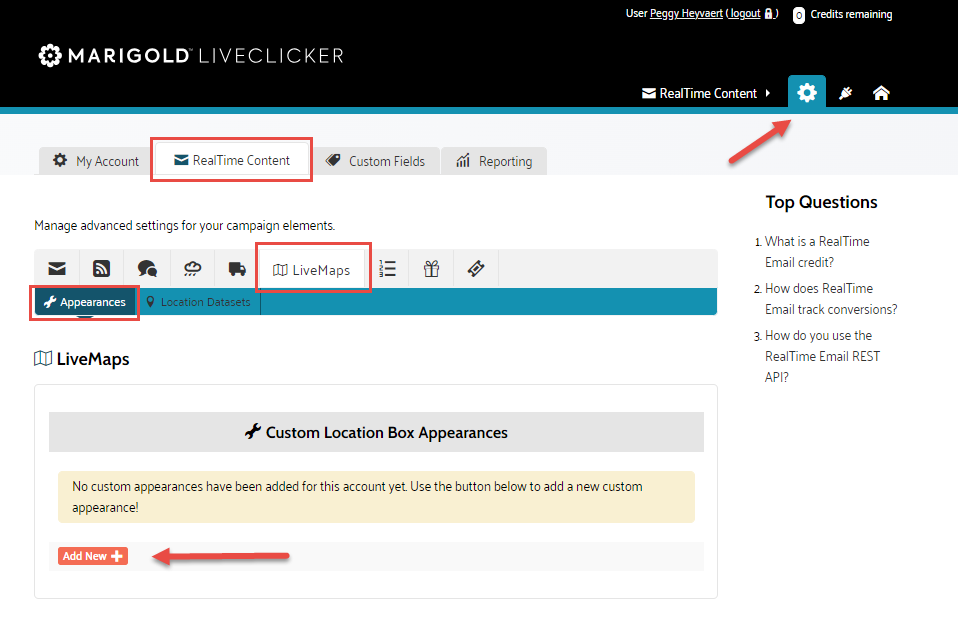
Task: Open the ticket coupon element icon
Action: coord(476,269)
